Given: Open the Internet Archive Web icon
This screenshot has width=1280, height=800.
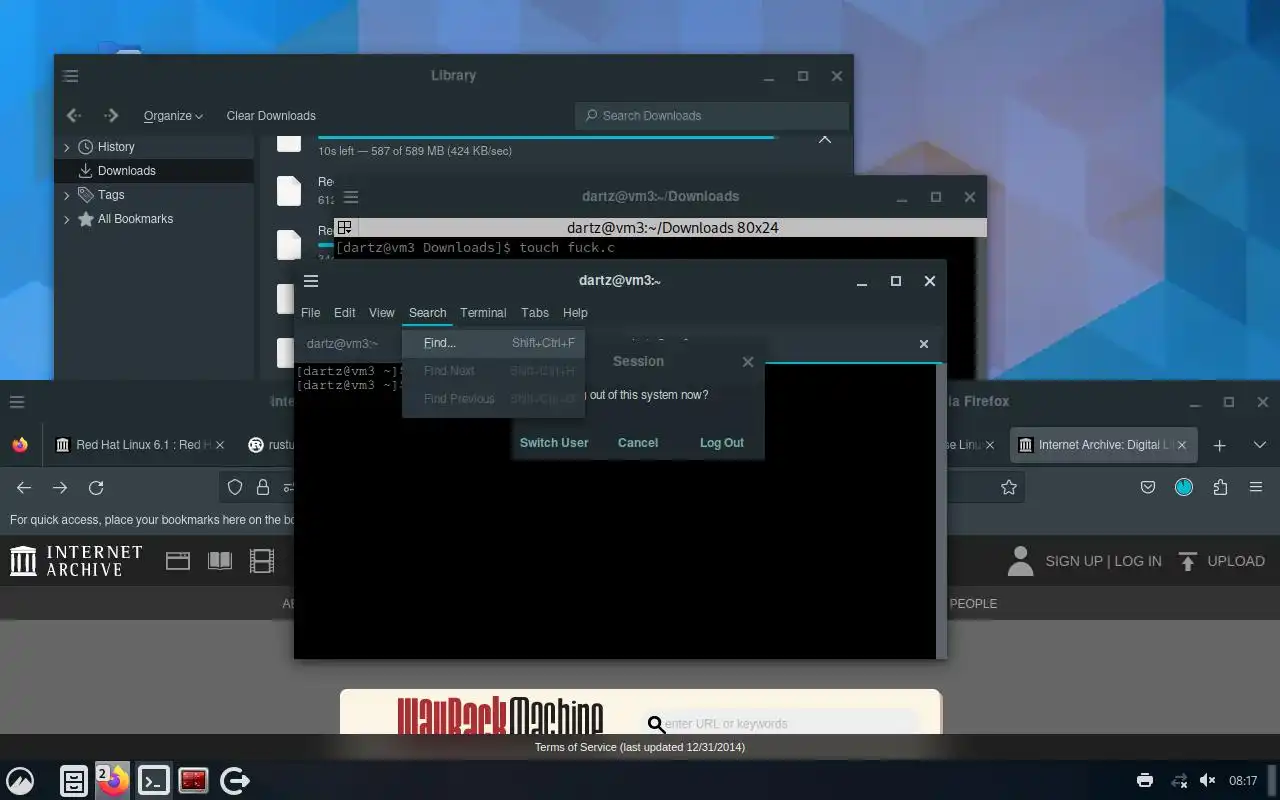Looking at the screenshot, I should pos(178,561).
